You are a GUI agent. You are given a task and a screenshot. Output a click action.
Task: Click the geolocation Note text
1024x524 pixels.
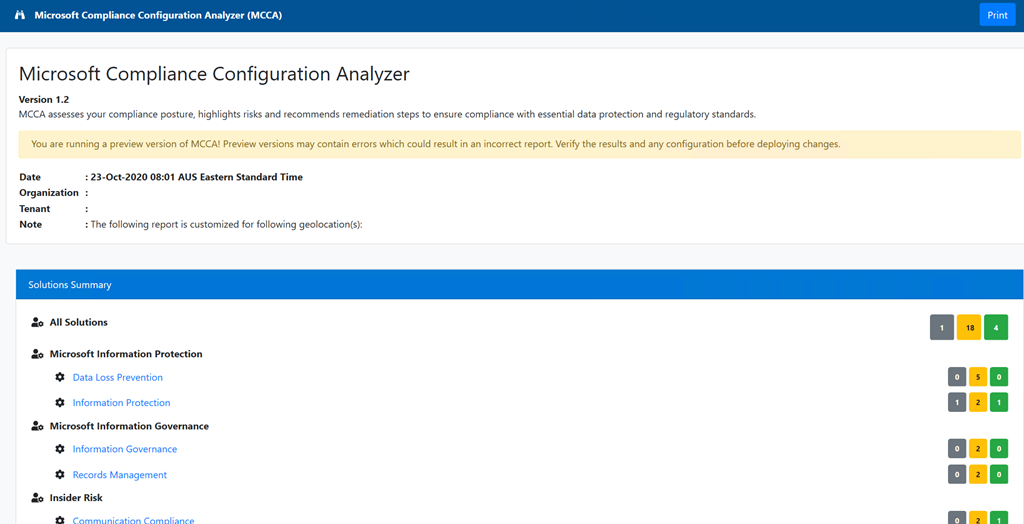tap(226, 225)
